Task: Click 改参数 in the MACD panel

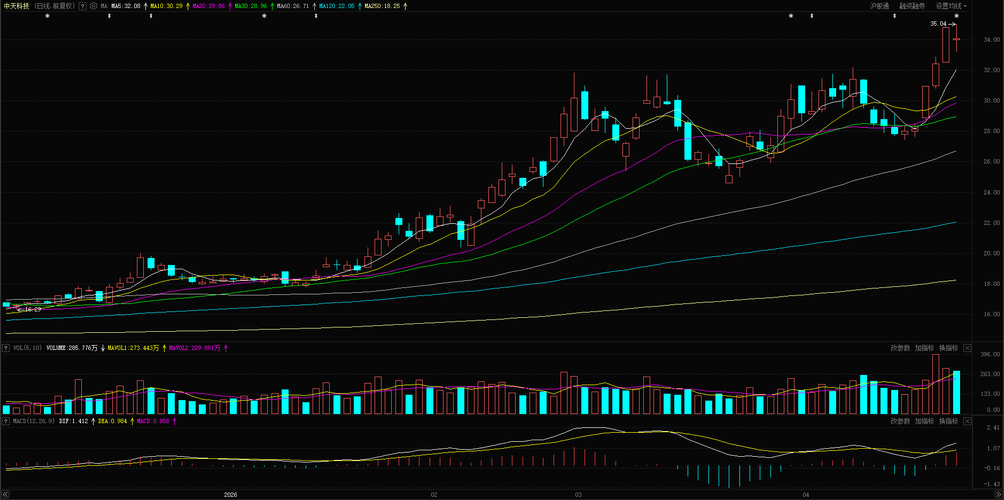Action: pyautogui.click(x=900, y=421)
